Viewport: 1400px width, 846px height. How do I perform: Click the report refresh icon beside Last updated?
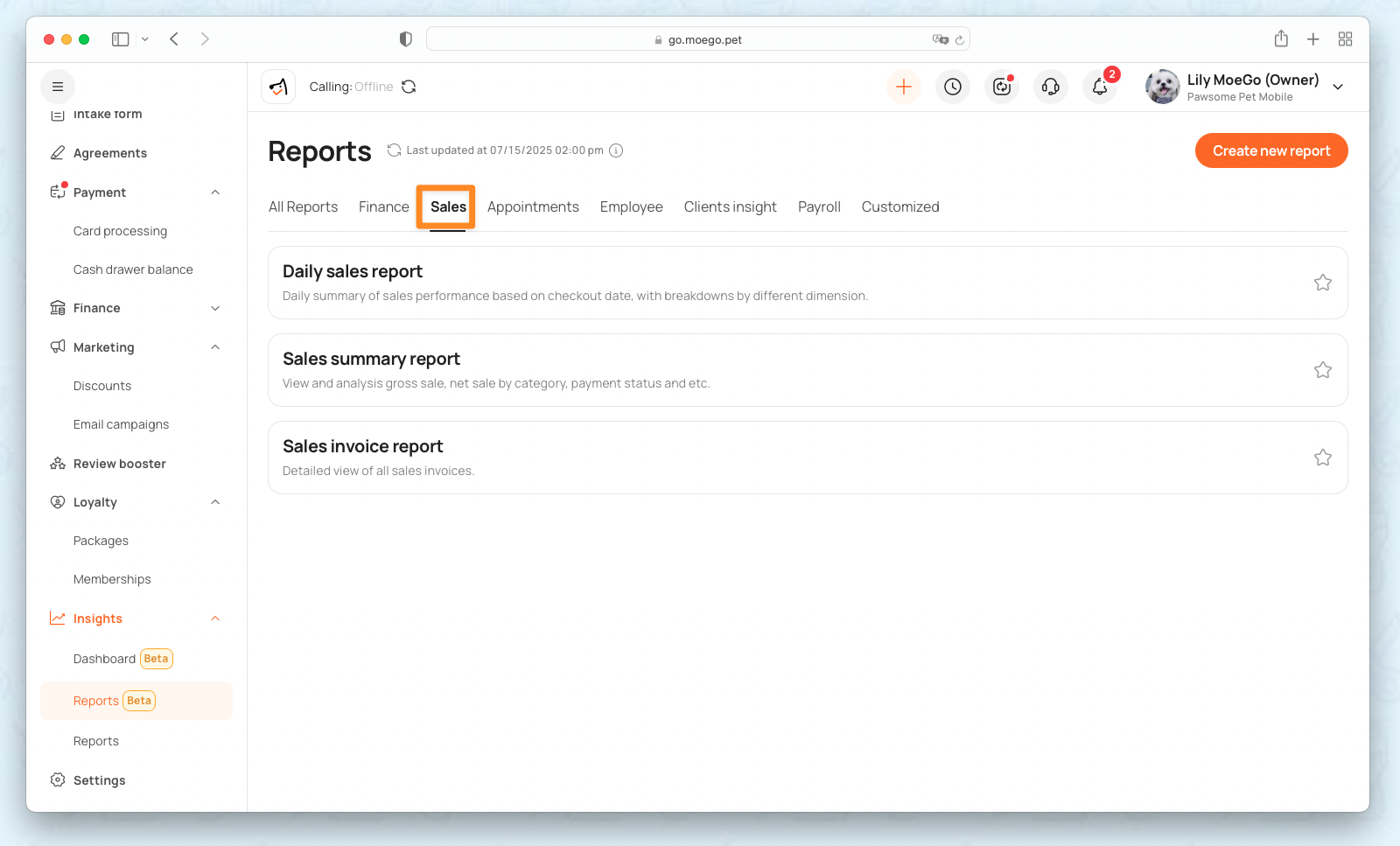pyautogui.click(x=395, y=150)
